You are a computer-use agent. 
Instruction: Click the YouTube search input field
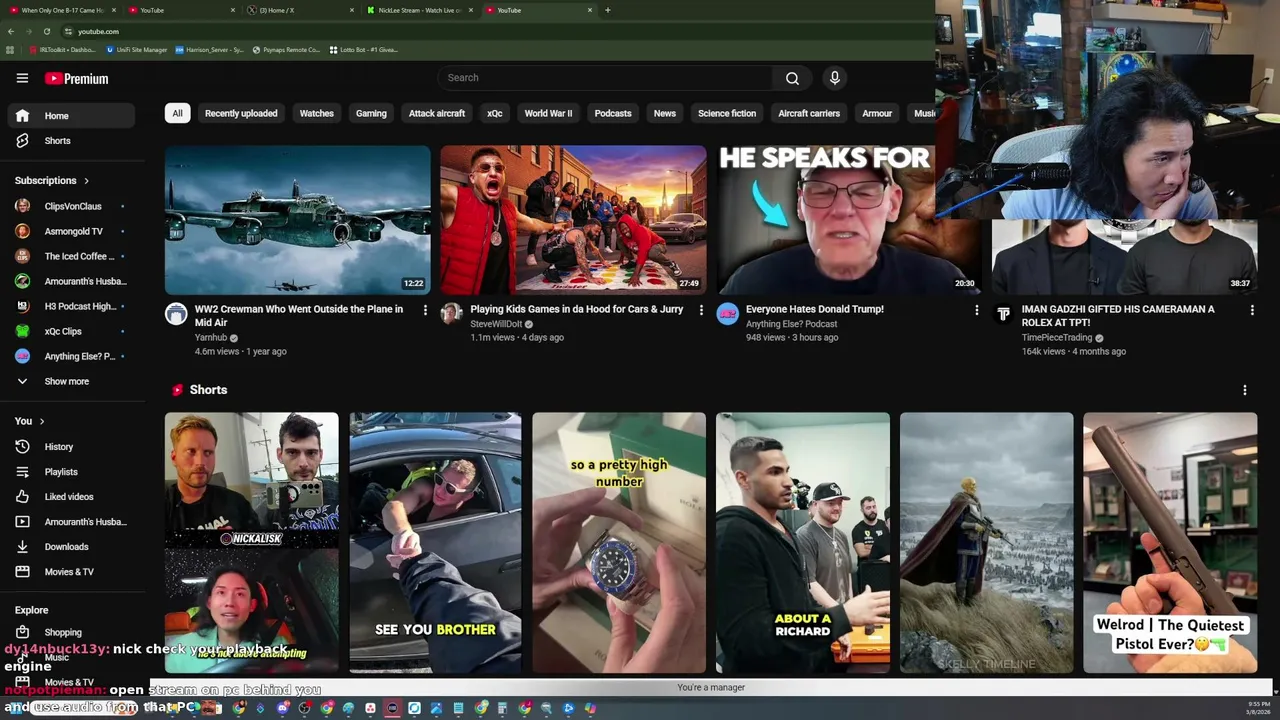604,78
